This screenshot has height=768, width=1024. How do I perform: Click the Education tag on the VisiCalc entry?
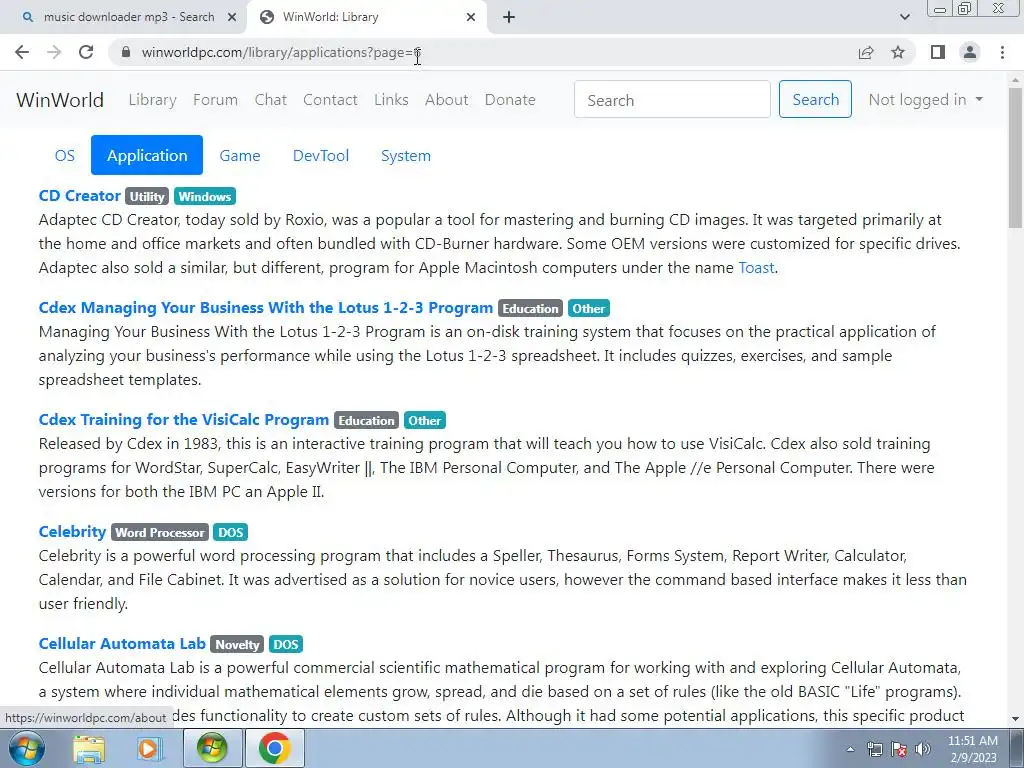pyautogui.click(x=366, y=421)
